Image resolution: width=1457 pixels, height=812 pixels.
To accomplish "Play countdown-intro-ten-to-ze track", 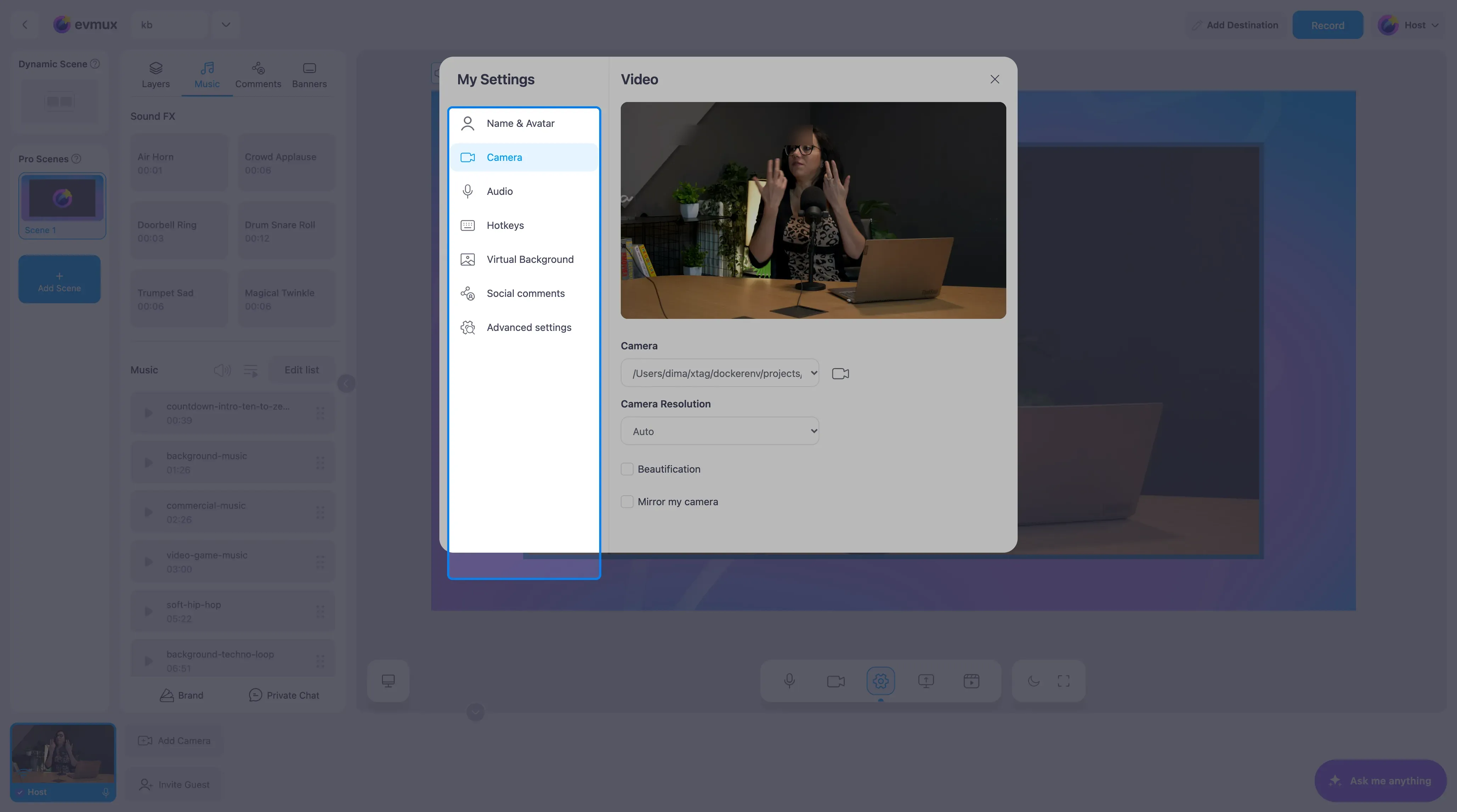I will pyautogui.click(x=148, y=413).
